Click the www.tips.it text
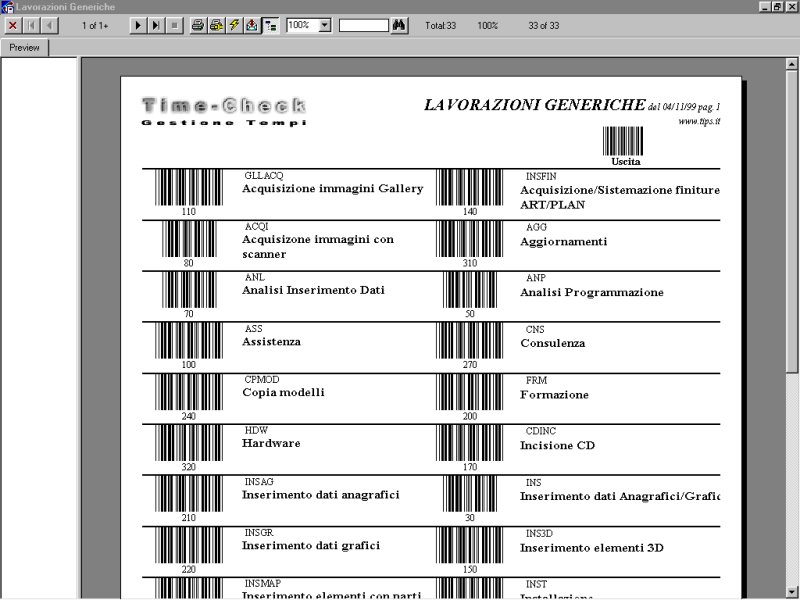Screen dimensions: 800x600 [x=699, y=121]
